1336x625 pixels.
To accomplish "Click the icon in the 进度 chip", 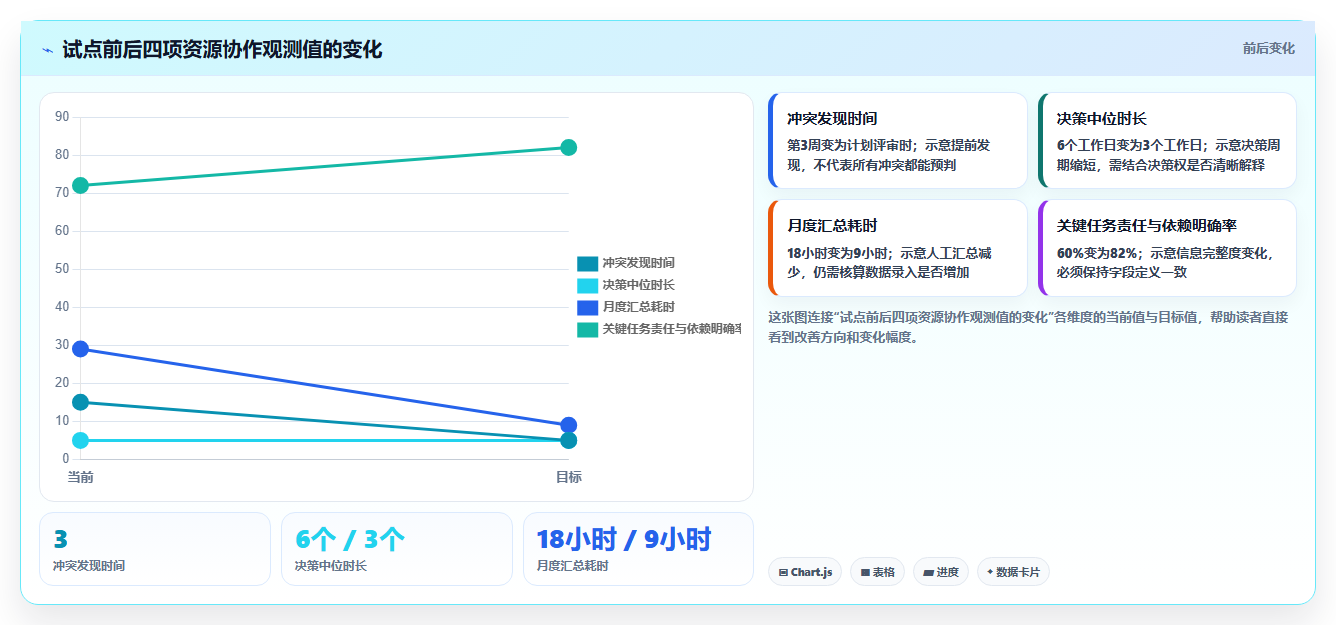I will point(928,573).
